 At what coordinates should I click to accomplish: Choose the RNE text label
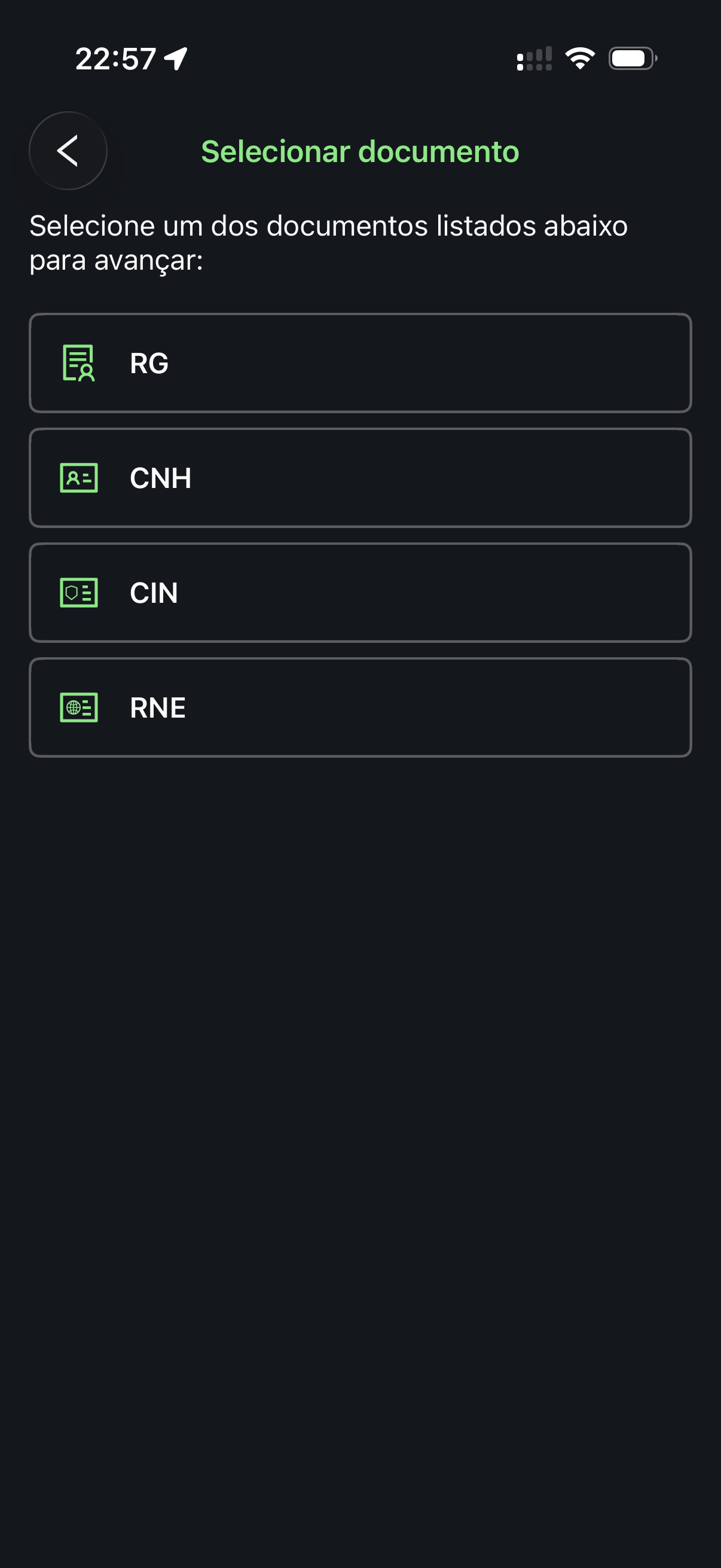(158, 708)
